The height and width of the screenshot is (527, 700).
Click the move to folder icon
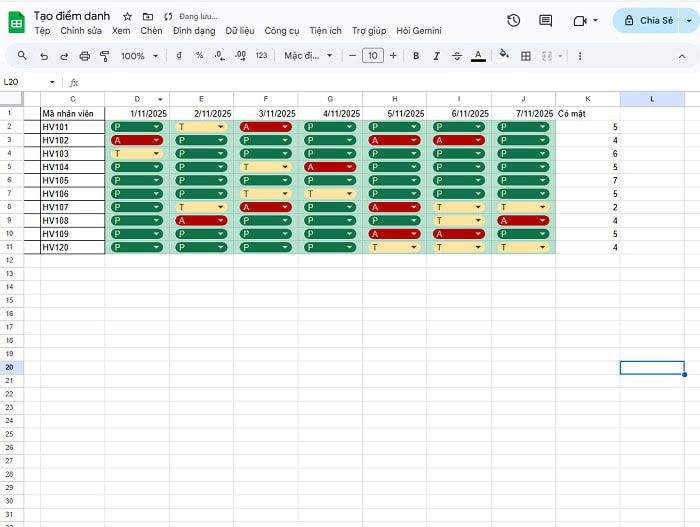[x=148, y=17]
